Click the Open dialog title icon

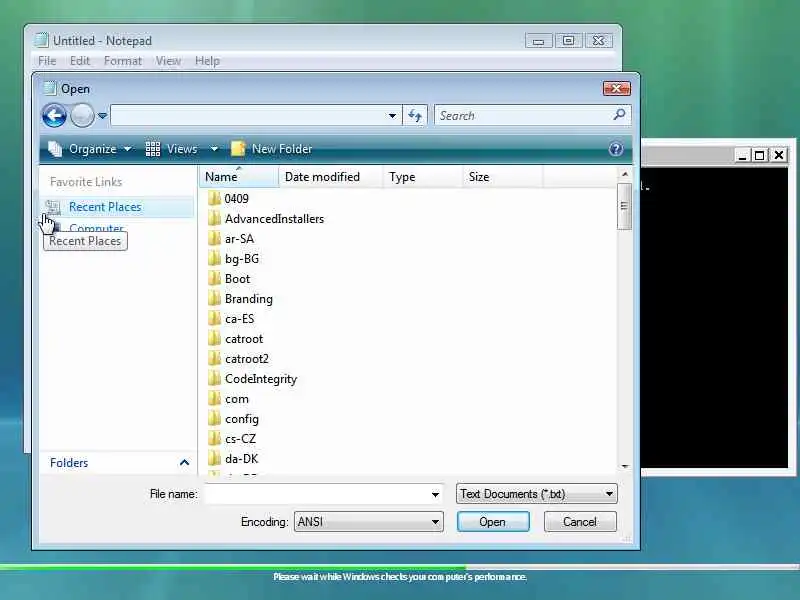[x=49, y=88]
